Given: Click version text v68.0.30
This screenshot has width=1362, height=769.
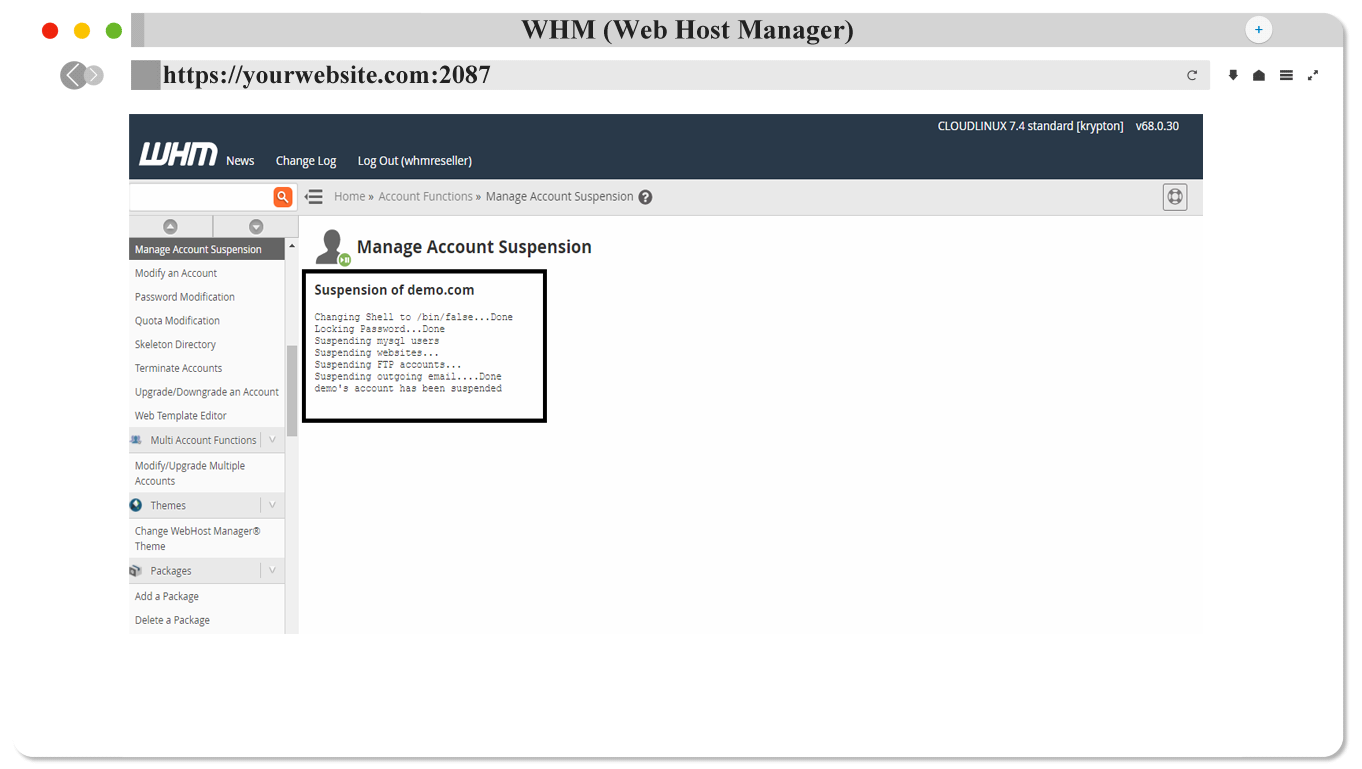Looking at the screenshot, I should click(x=1157, y=127).
